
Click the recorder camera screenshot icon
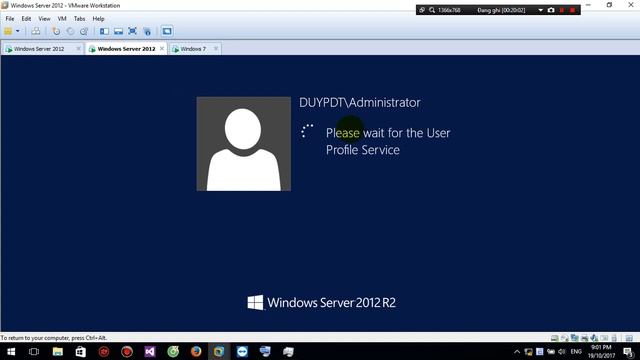click(x=551, y=10)
